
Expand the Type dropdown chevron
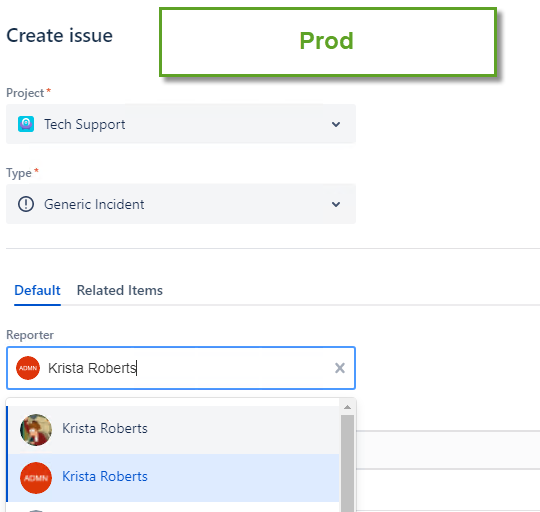(336, 204)
